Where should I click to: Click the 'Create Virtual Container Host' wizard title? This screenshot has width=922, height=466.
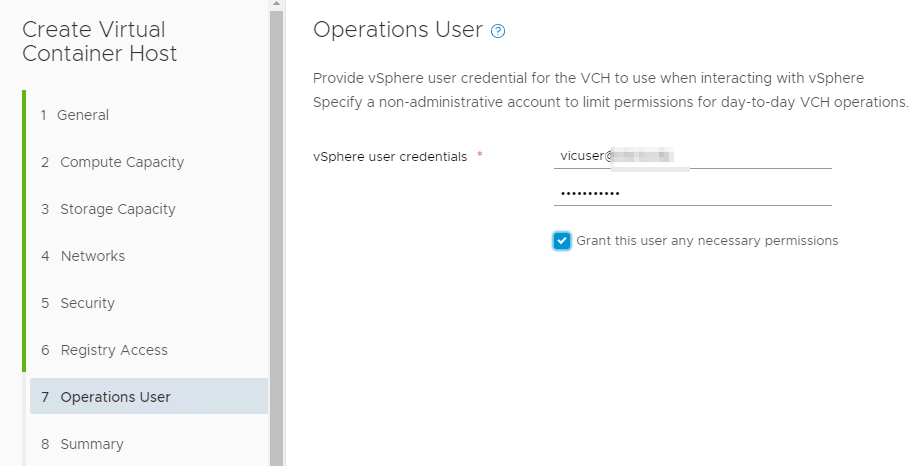(99, 41)
